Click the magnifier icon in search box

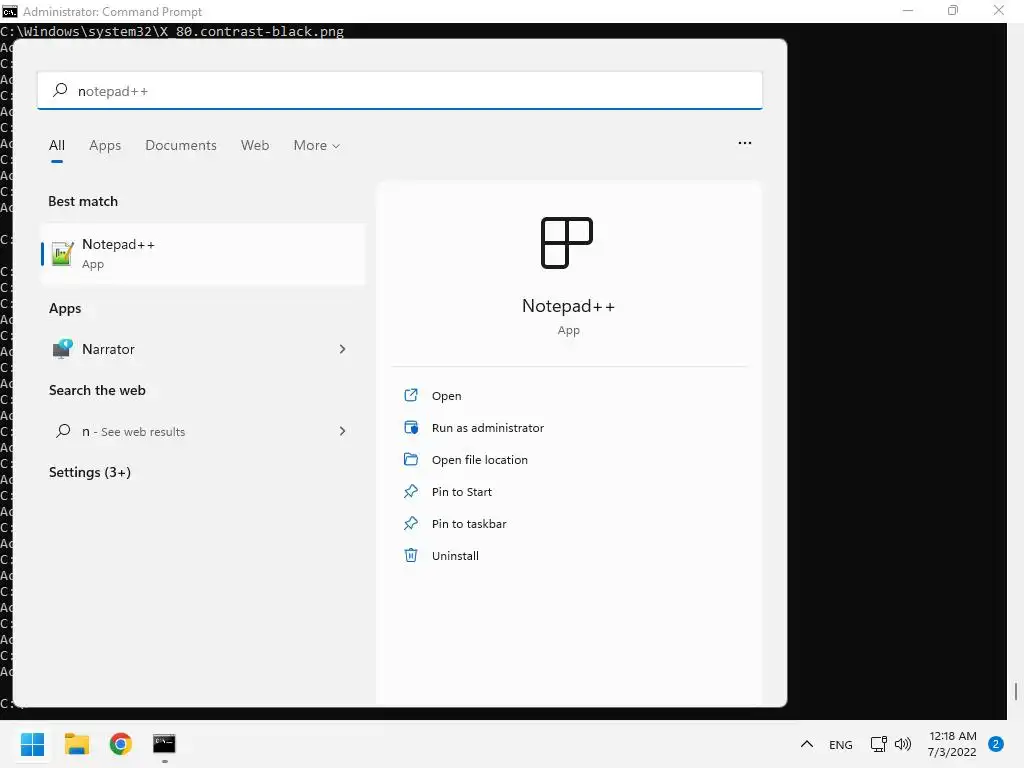(60, 90)
